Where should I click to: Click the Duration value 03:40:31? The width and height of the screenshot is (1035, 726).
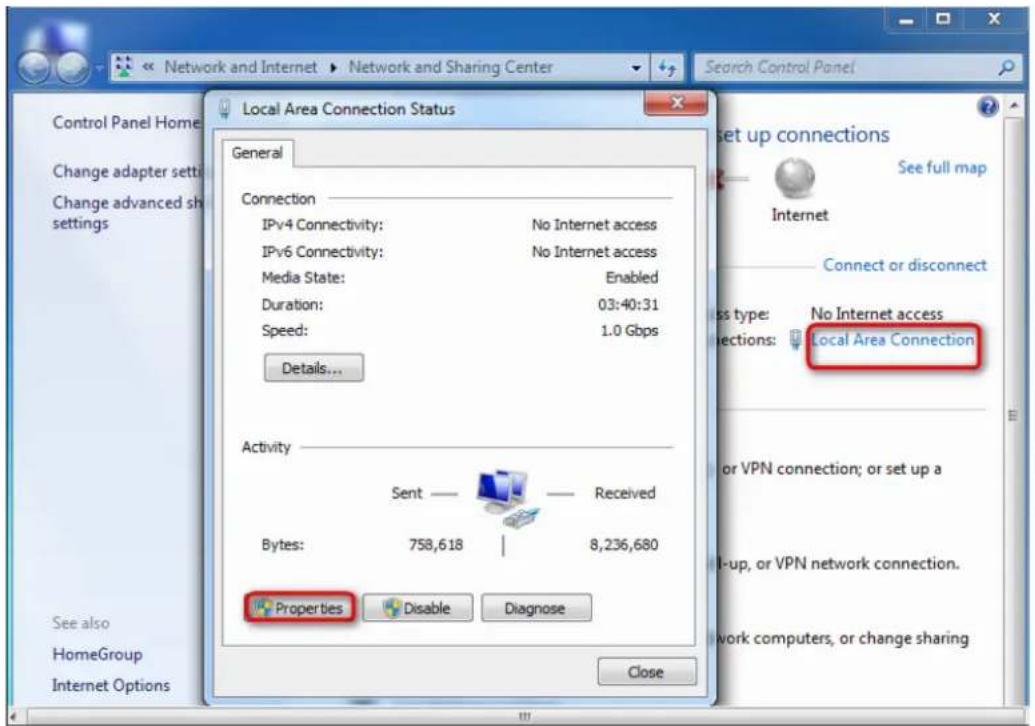coord(628,304)
